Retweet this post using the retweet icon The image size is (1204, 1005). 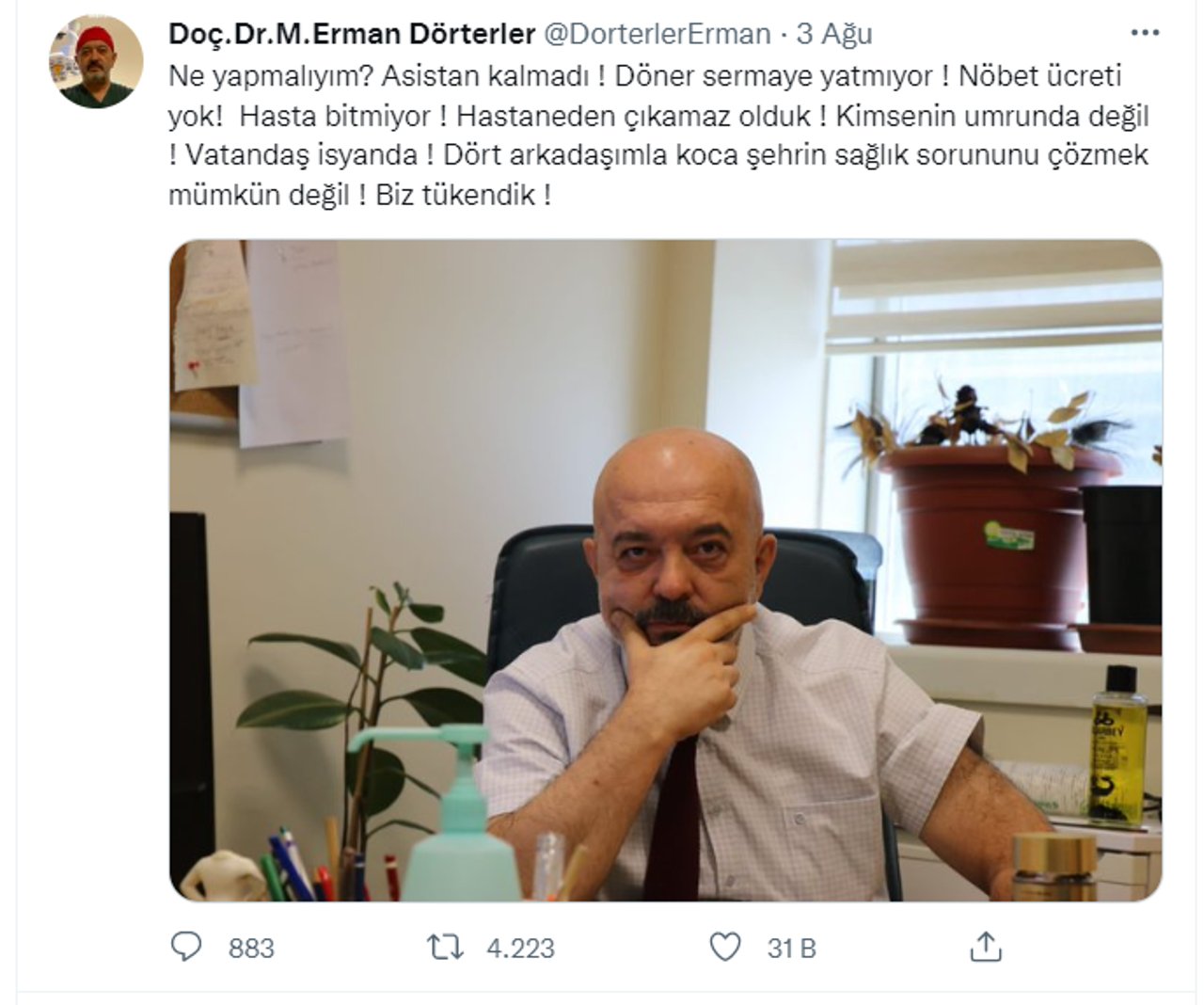pos(445,947)
